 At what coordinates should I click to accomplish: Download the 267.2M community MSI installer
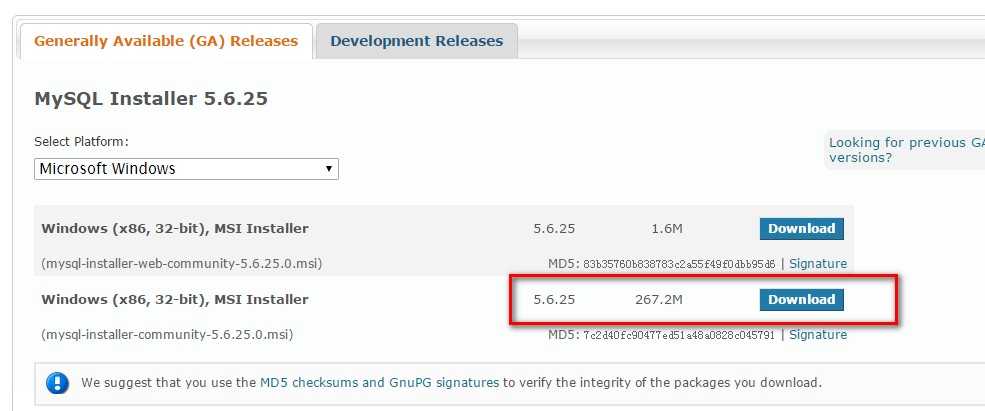tap(802, 300)
